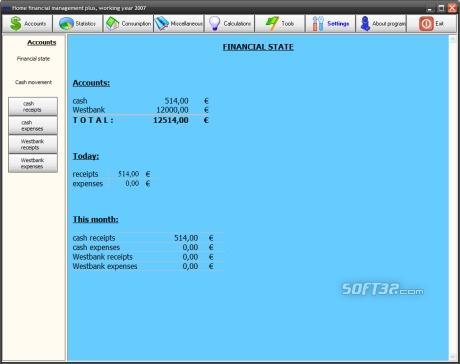Screen dimensions: 460x364
Task: Click the Westbank account name under Accounts
Action: (89, 110)
